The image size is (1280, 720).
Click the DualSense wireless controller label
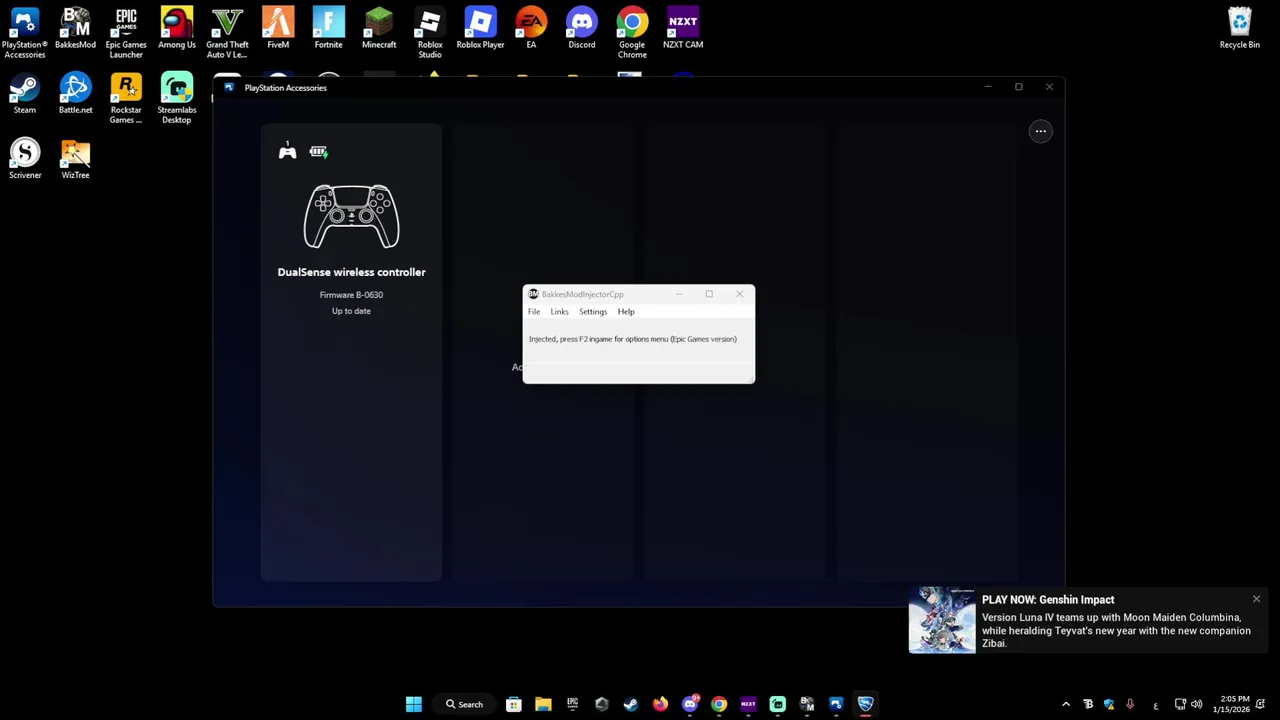pos(351,272)
